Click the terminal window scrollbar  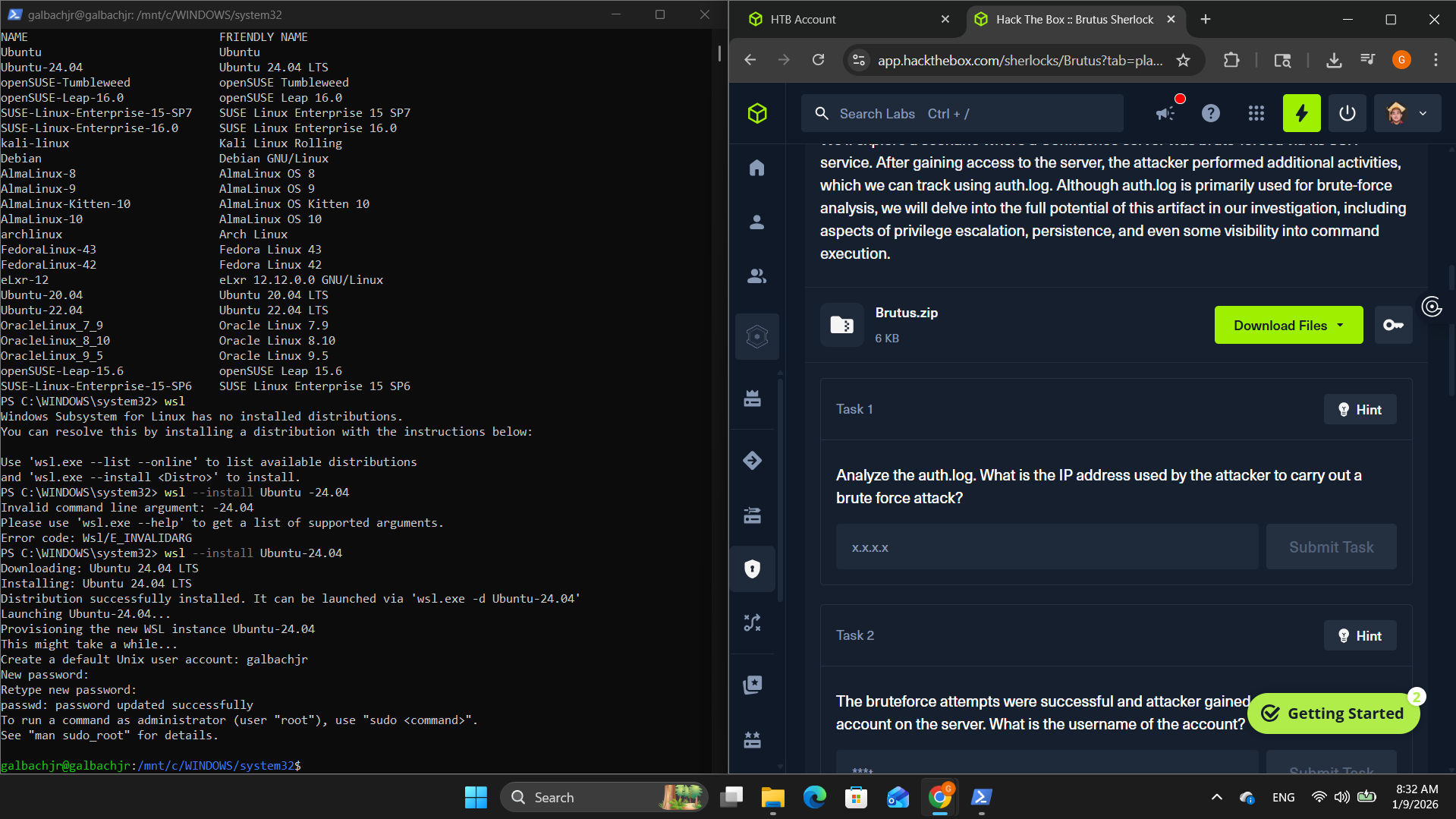click(719, 53)
